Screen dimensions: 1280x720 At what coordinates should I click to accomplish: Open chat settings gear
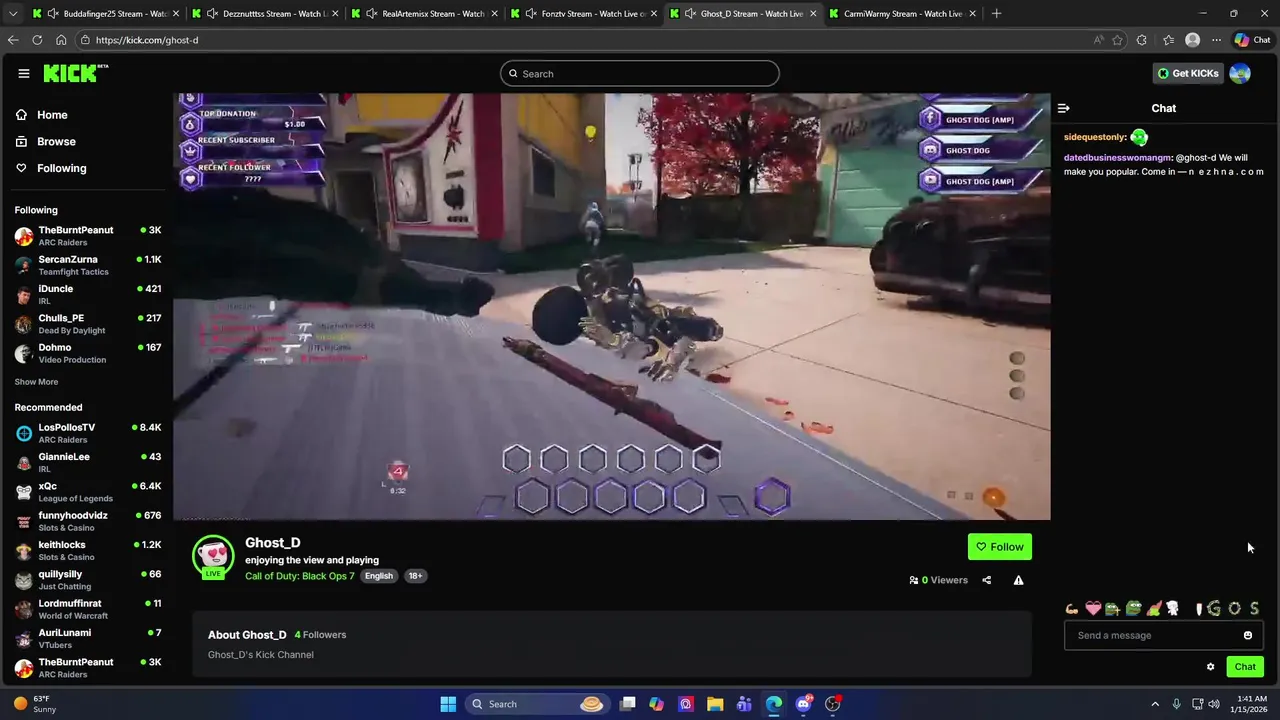1210,667
